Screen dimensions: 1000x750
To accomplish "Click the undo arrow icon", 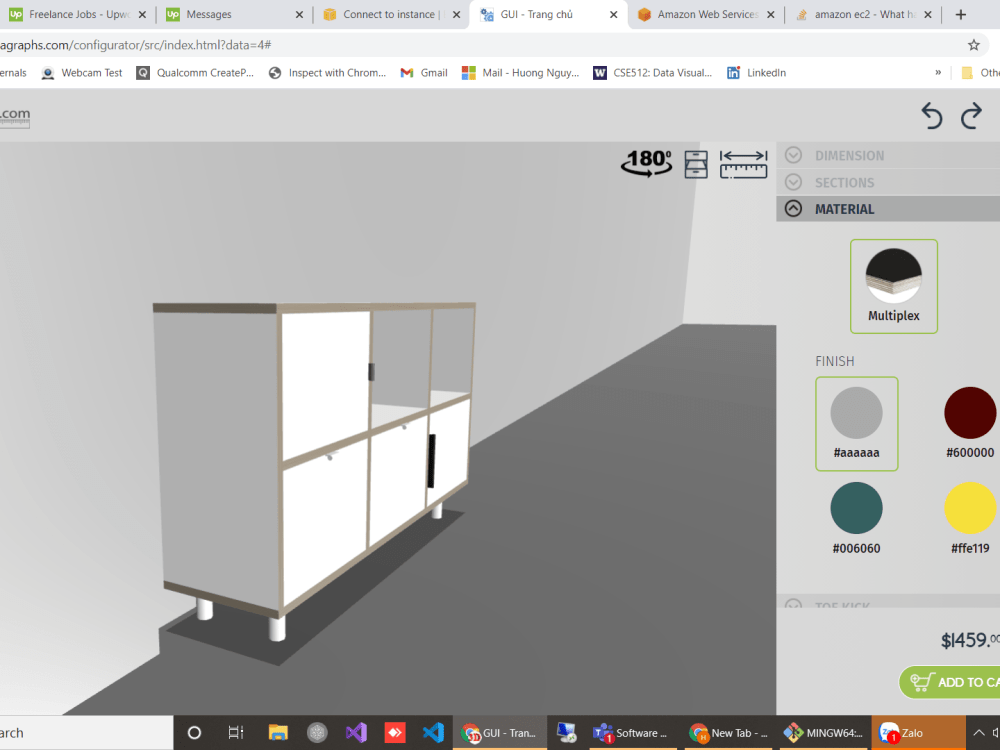I will tap(932, 116).
